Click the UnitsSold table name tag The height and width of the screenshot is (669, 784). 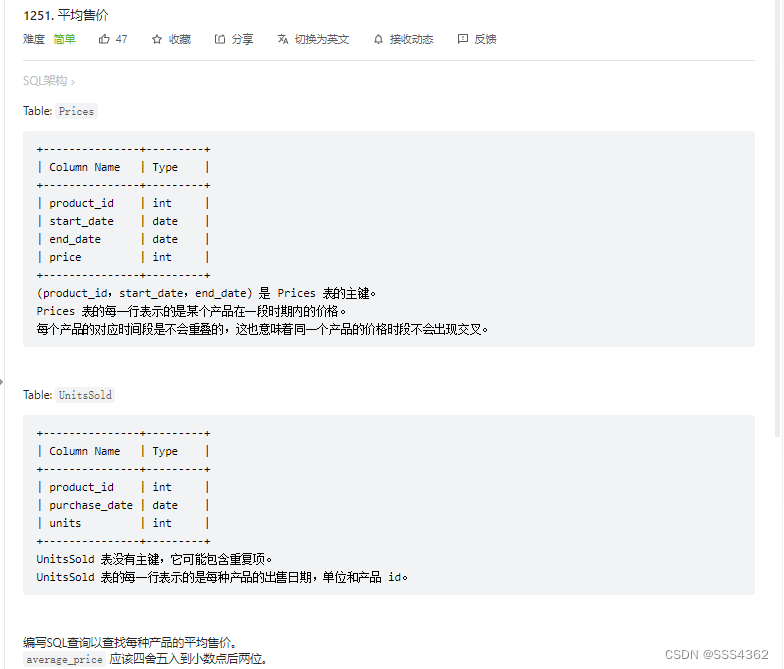tap(85, 395)
